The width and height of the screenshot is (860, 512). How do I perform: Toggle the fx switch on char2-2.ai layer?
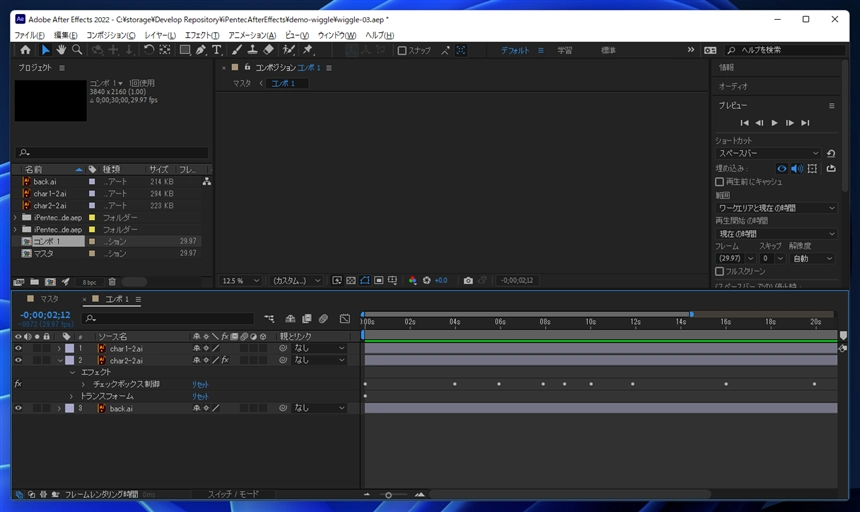click(225, 361)
